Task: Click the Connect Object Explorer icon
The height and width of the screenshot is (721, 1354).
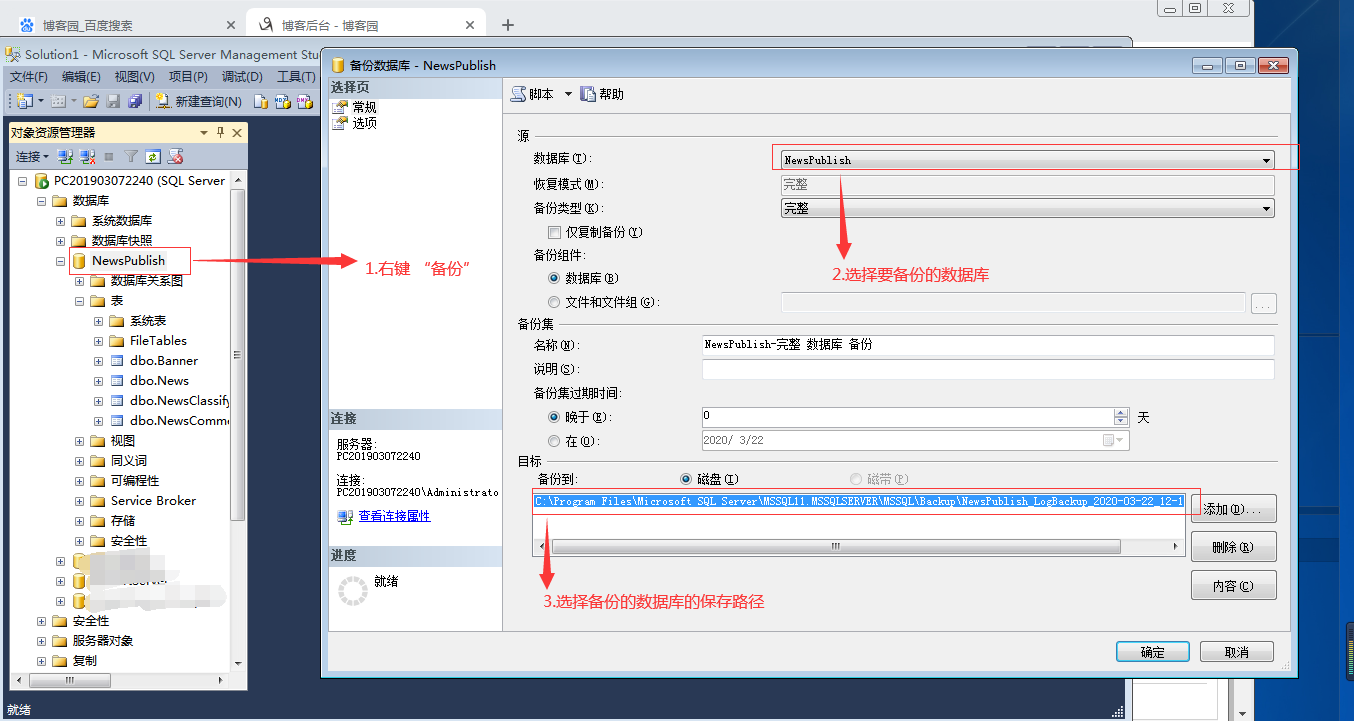Action: (66, 156)
